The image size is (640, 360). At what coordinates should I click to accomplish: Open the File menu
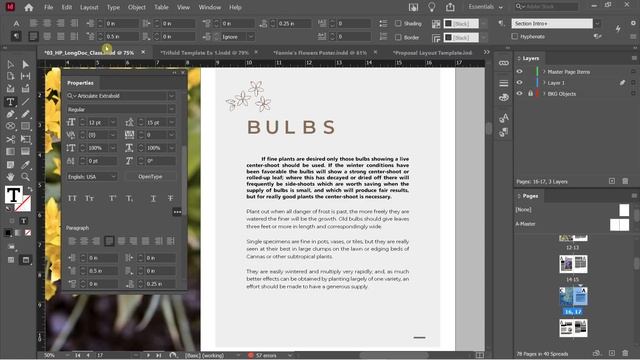point(49,7)
